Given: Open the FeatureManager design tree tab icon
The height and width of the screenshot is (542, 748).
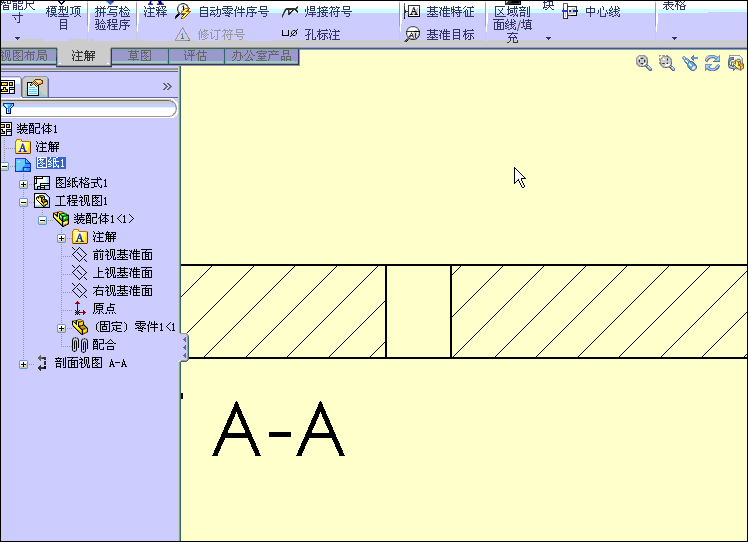Looking at the screenshot, I should (x=9, y=87).
